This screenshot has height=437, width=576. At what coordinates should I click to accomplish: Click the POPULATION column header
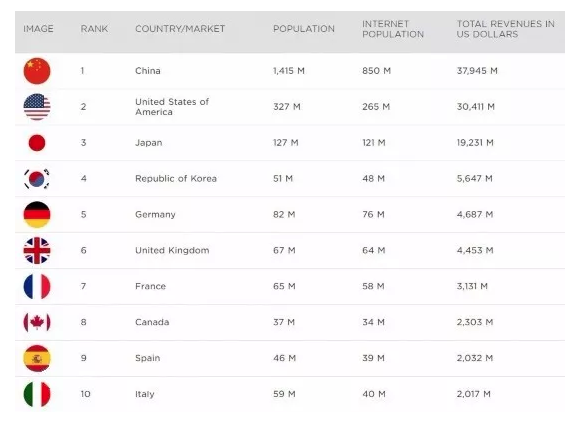click(304, 29)
